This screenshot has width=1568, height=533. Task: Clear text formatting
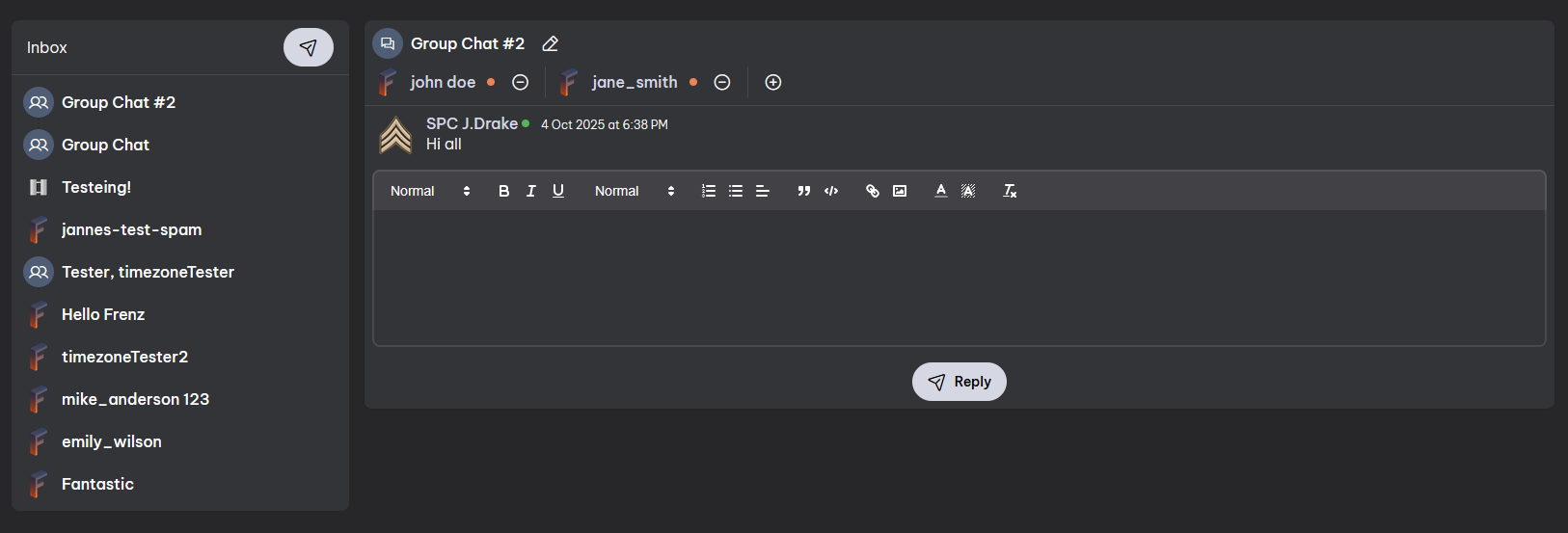point(1010,191)
